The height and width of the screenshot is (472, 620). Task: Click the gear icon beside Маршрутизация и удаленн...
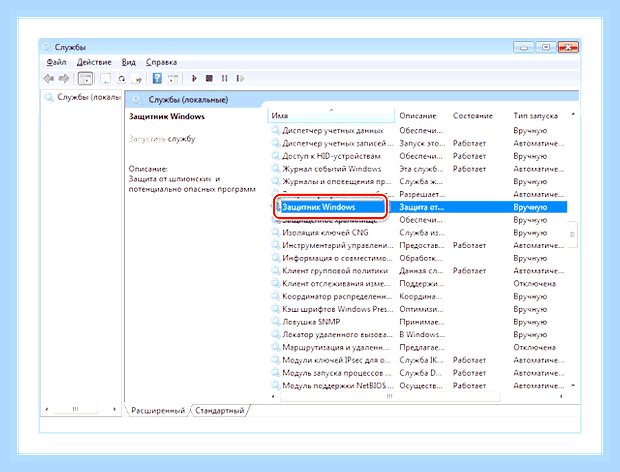pyautogui.click(x=275, y=347)
